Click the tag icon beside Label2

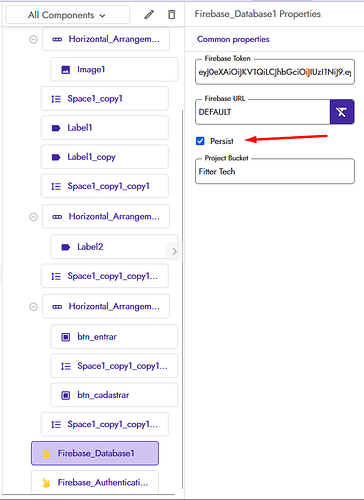(x=66, y=247)
